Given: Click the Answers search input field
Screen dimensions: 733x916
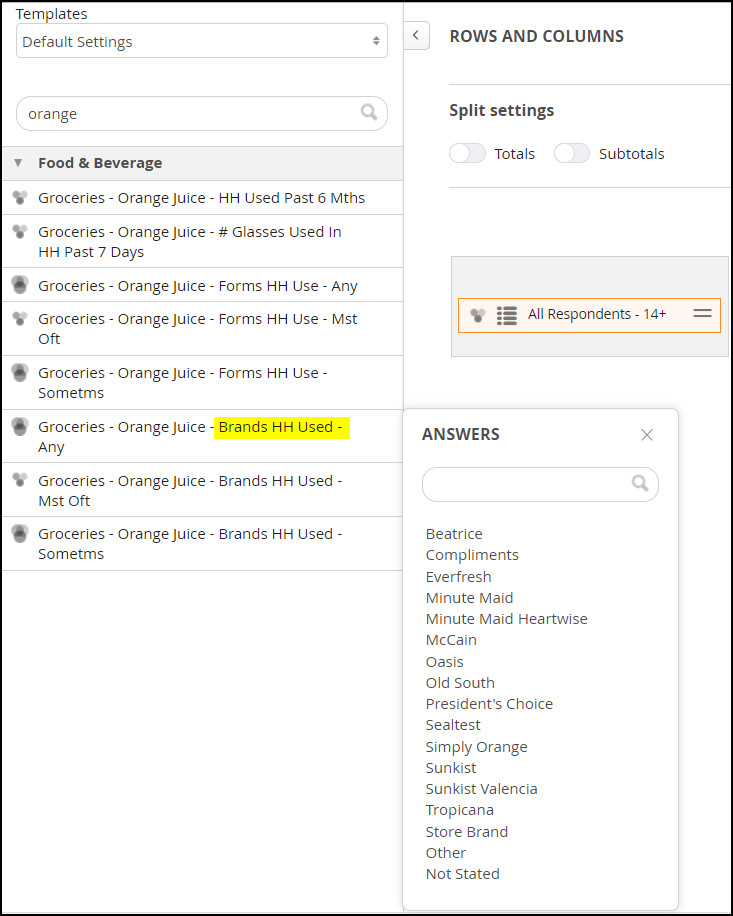Looking at the screenshot, I should (x=540, y=484).
